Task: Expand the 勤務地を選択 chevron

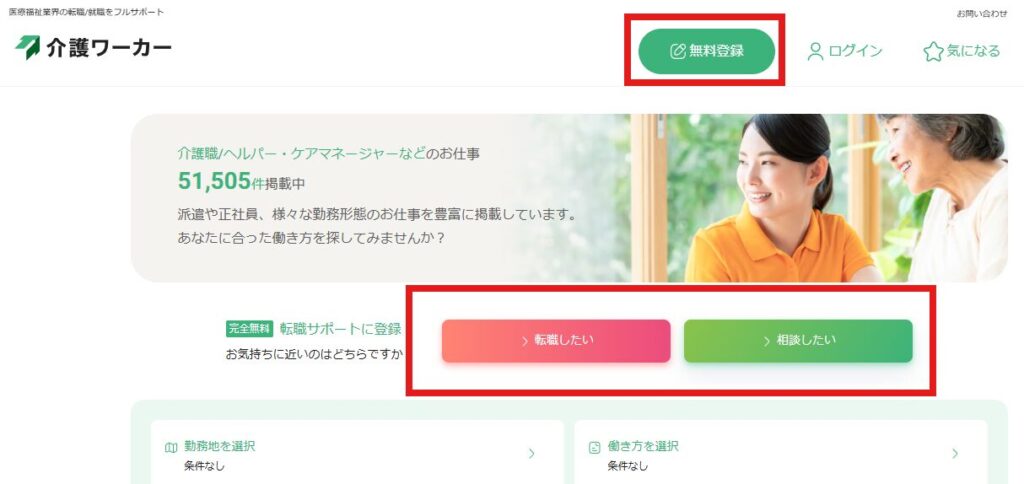Action: [x=532, y=453]
